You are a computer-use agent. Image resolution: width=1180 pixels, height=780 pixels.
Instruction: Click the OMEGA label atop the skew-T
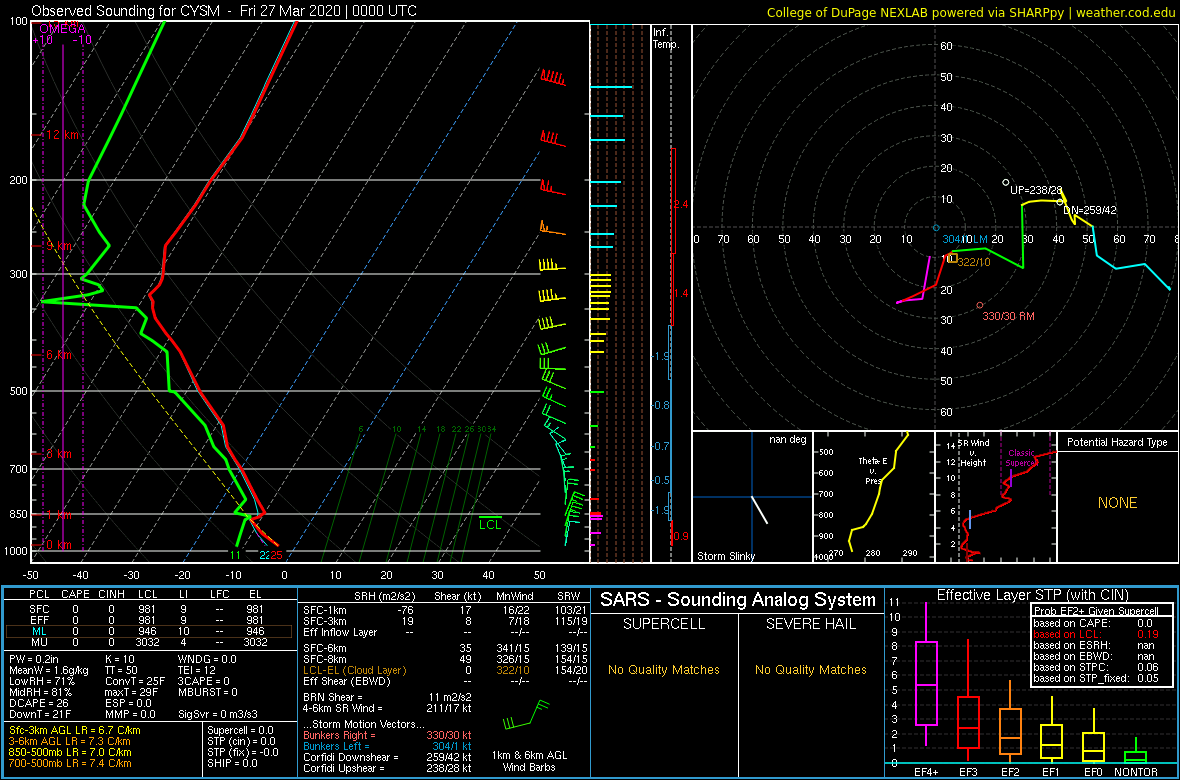[x=62, y=29]
